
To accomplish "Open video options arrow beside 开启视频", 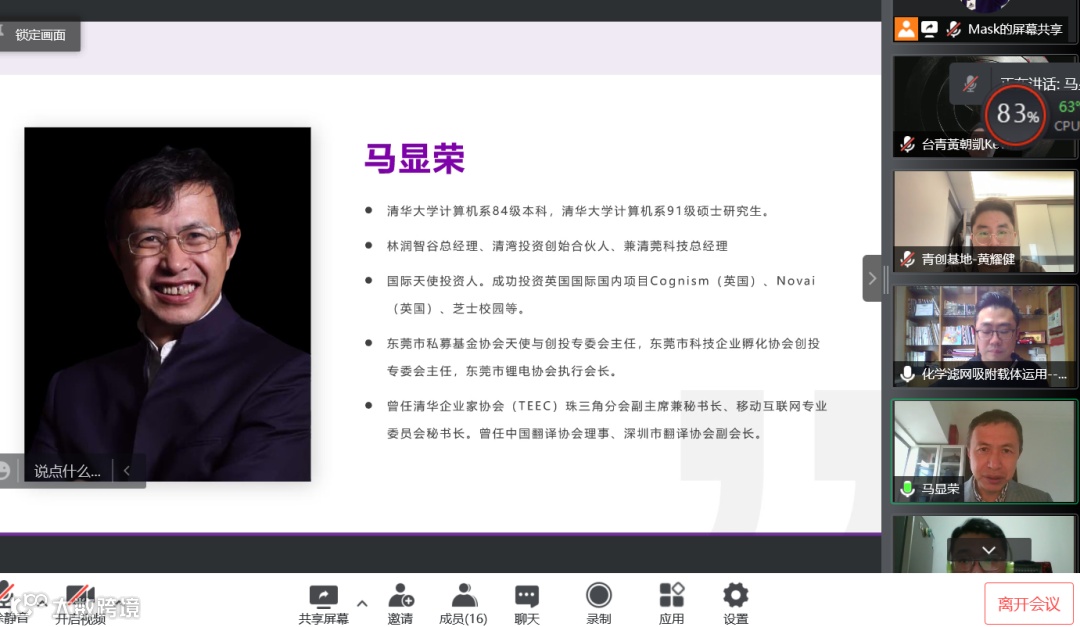I will click(119, 604).
